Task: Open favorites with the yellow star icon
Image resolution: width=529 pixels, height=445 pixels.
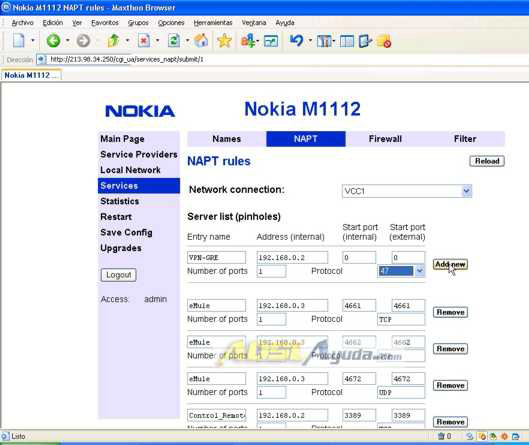Action: (x=224, y=41)
